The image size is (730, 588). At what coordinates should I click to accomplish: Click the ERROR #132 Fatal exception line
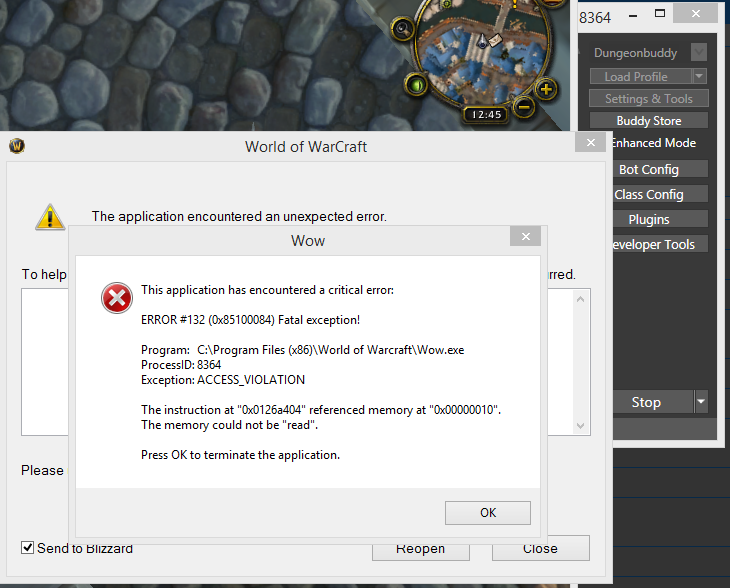[x=250, y=320]
